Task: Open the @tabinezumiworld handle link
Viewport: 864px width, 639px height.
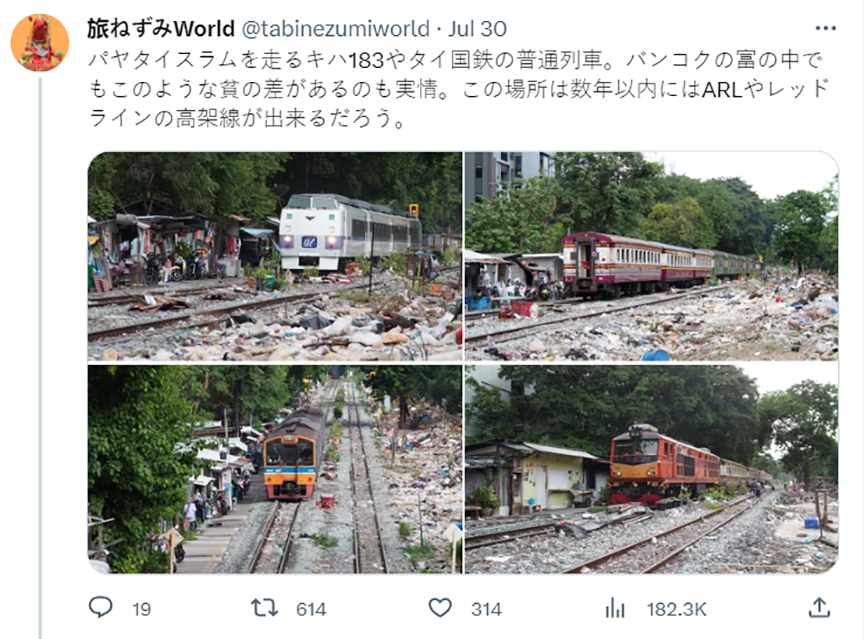Action: point(336,29)
